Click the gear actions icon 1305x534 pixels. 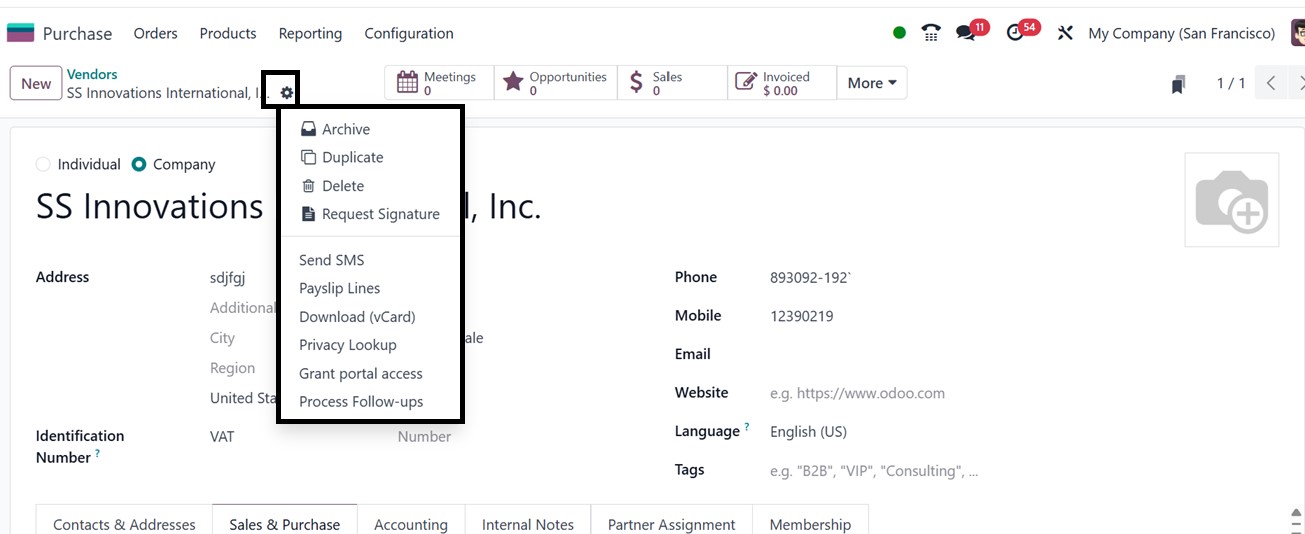click(x=287, y=93)
